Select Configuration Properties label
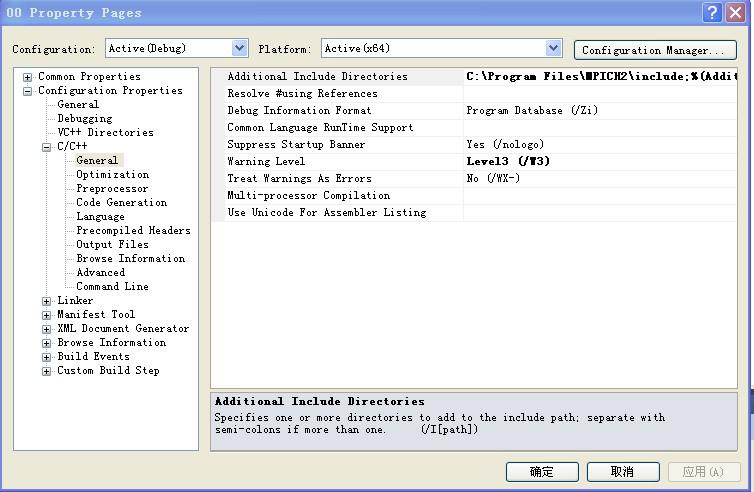Image resolution: width=754 pixels, height=492 pixels. point(110,90)
